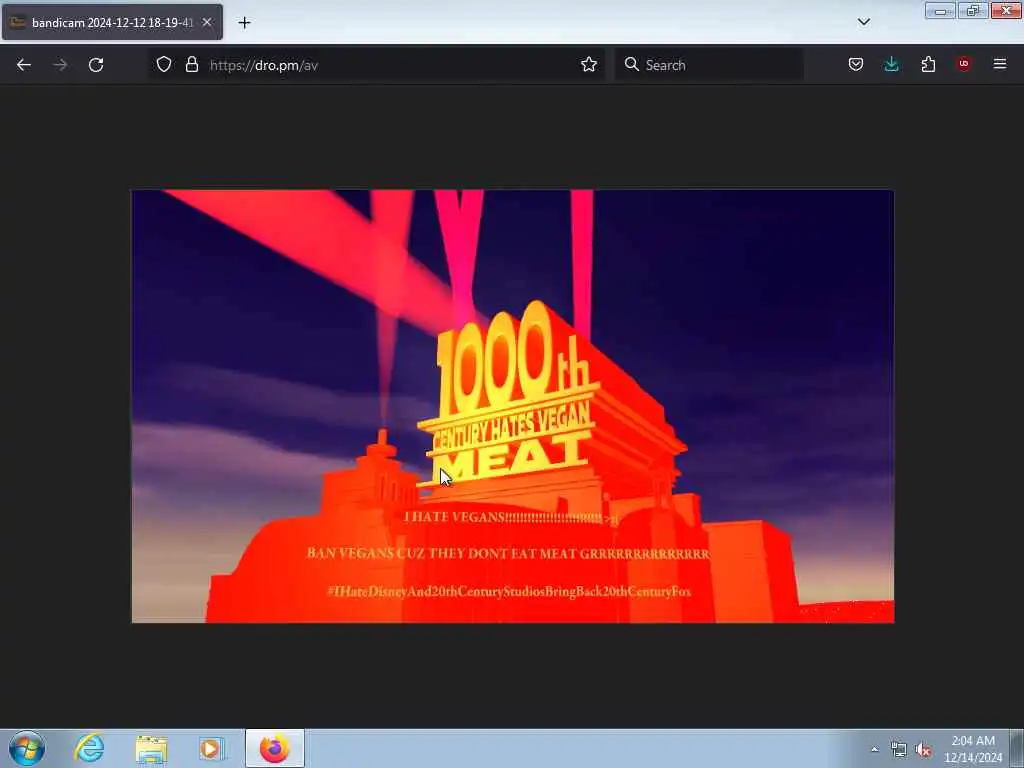Open the extensions puzzle menu
1024x768 pixels.
click(928, 64)
